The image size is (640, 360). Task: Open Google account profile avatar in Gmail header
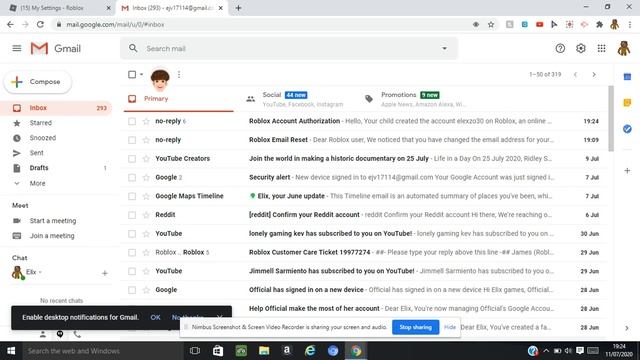[x=623, y=49]
